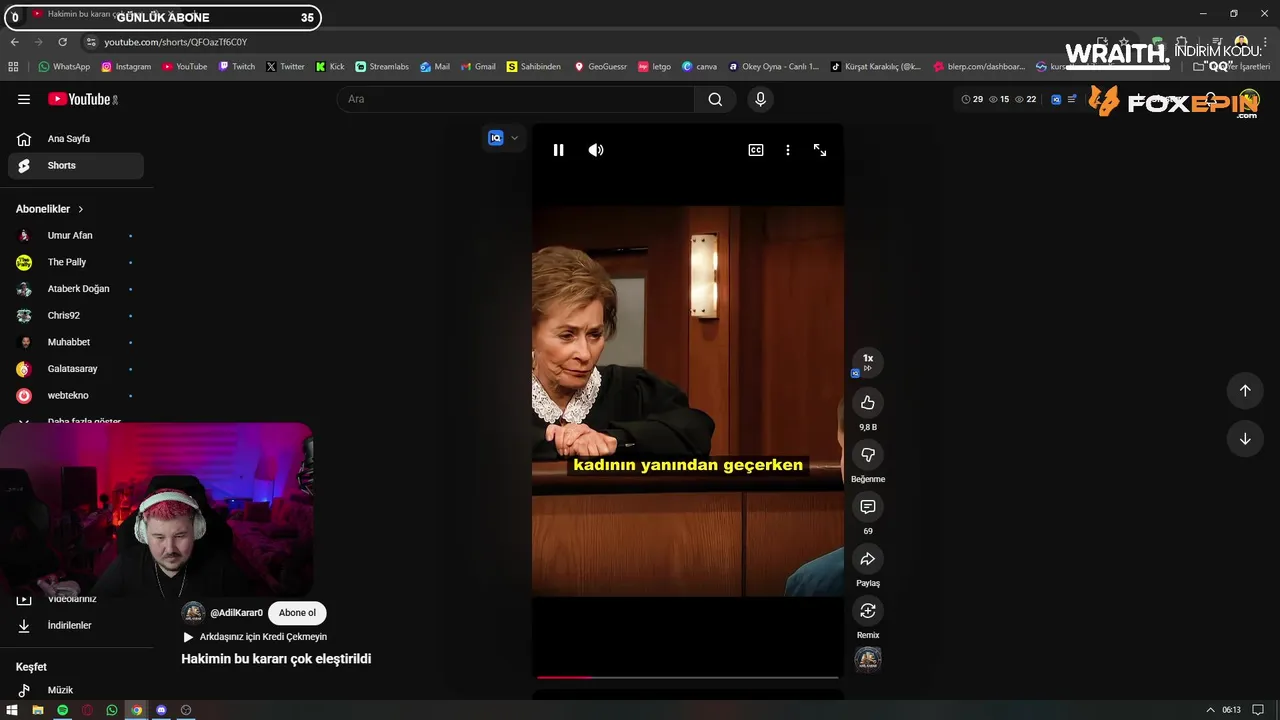Like the Short with thumbs up
1280x720 pixels.
tap(868, 403)
